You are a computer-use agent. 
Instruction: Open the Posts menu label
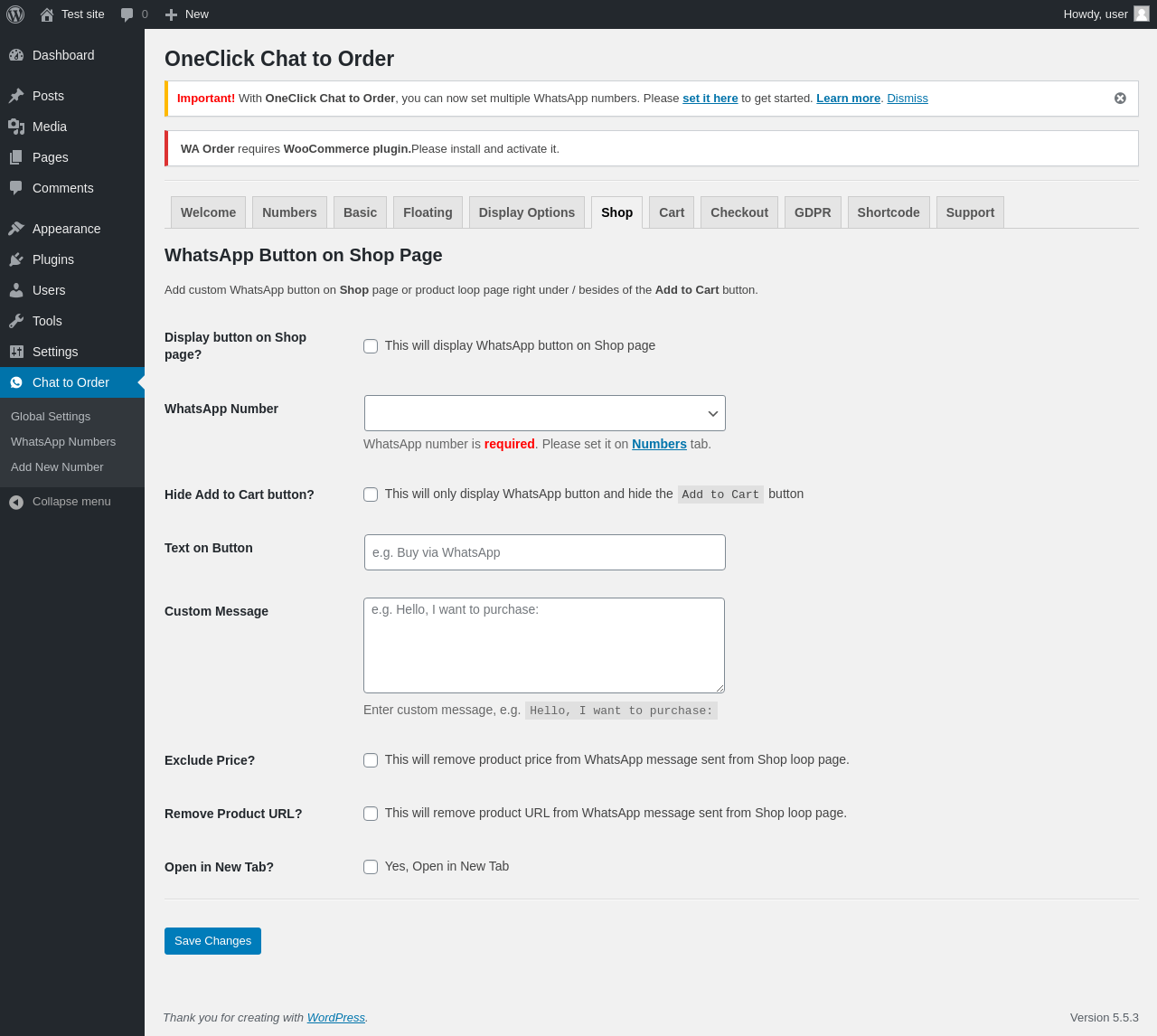(48, 96)
